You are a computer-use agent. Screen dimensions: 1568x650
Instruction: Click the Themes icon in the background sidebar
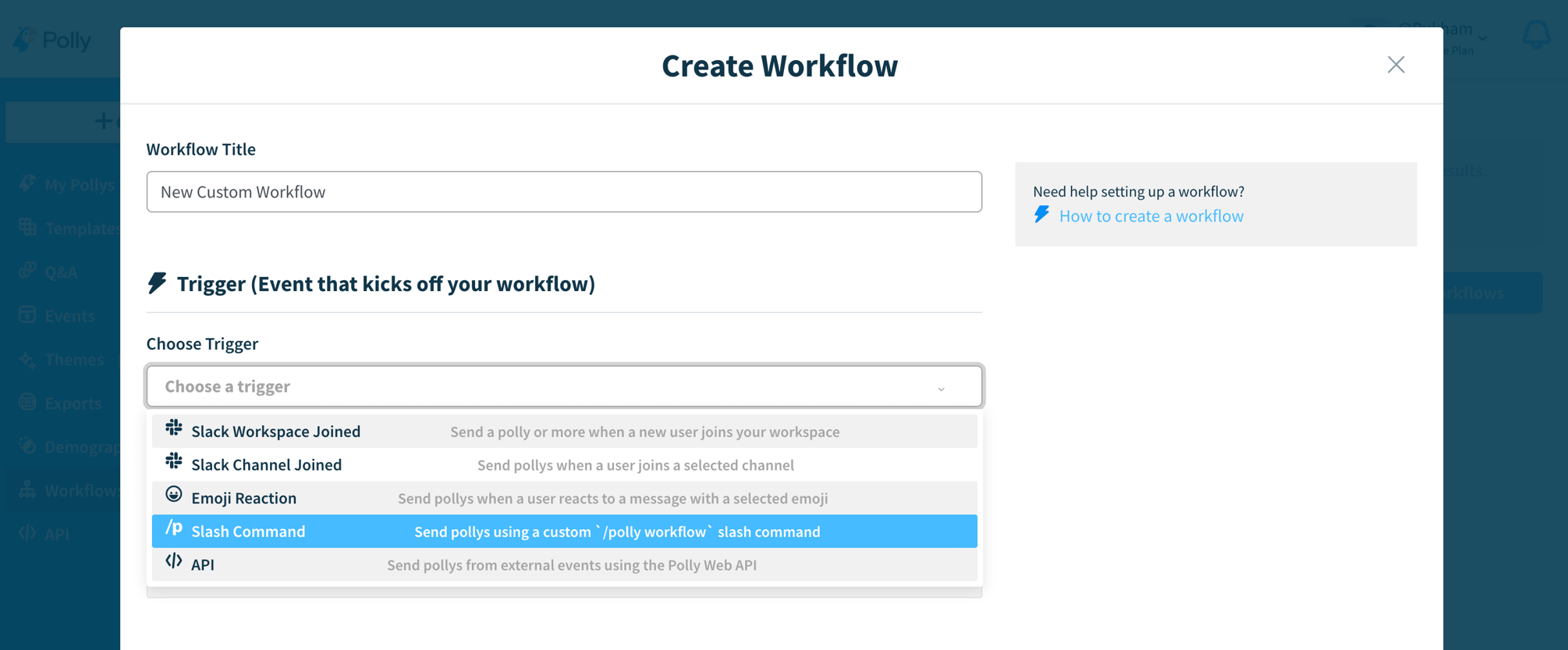(27, 359)
